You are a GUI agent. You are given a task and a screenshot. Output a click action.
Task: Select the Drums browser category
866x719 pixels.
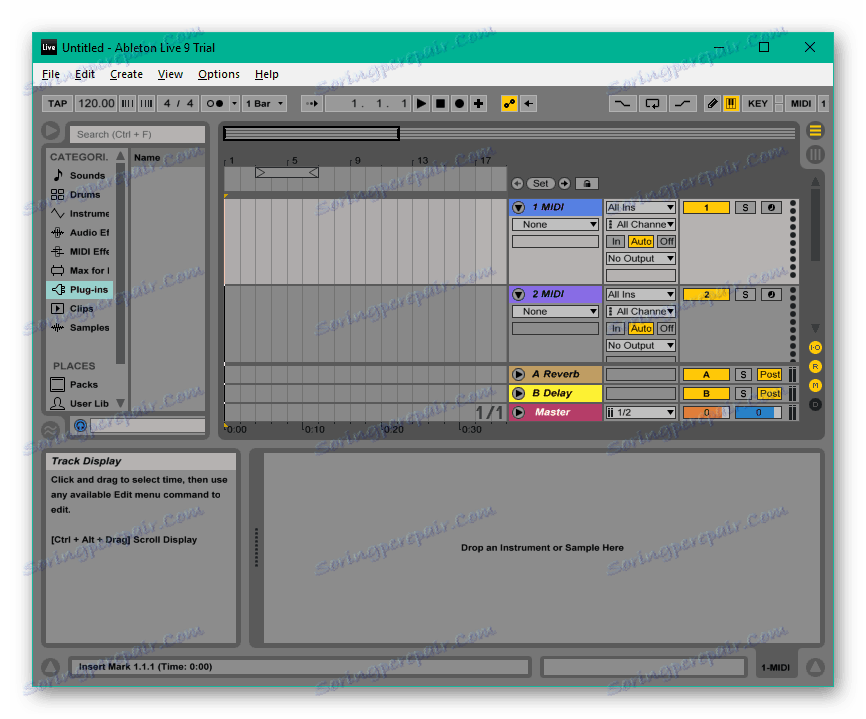tap(81, 194)
